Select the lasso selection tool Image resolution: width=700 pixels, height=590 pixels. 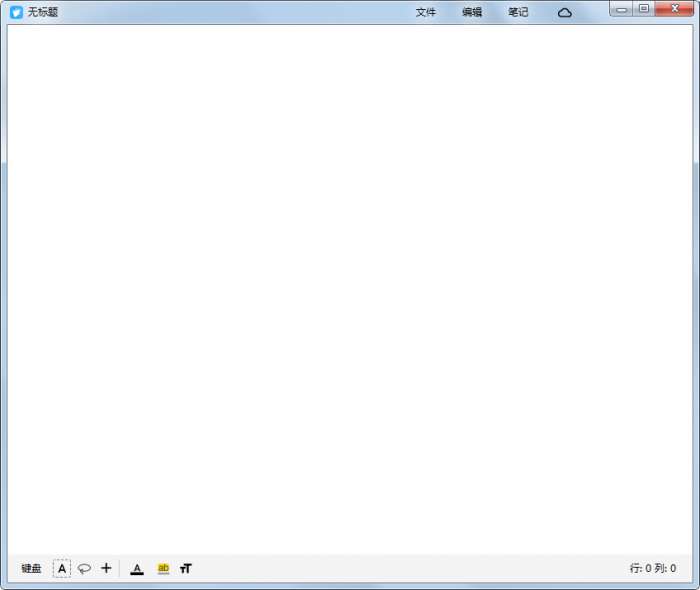84,568
